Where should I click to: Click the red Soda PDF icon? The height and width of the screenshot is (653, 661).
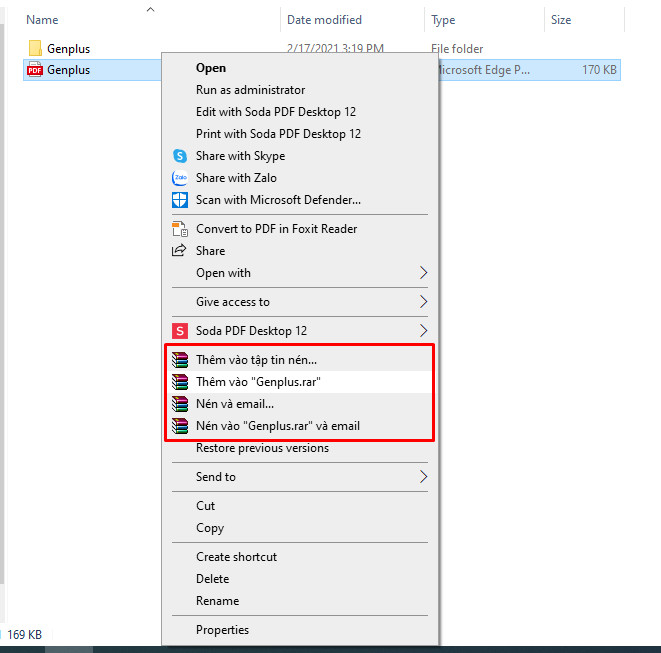(180, 331)
